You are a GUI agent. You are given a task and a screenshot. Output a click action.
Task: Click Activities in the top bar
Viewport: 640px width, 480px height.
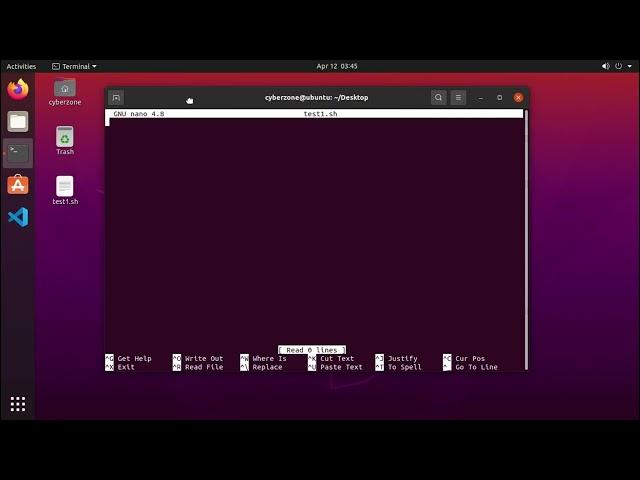click(x=21, y=66)
